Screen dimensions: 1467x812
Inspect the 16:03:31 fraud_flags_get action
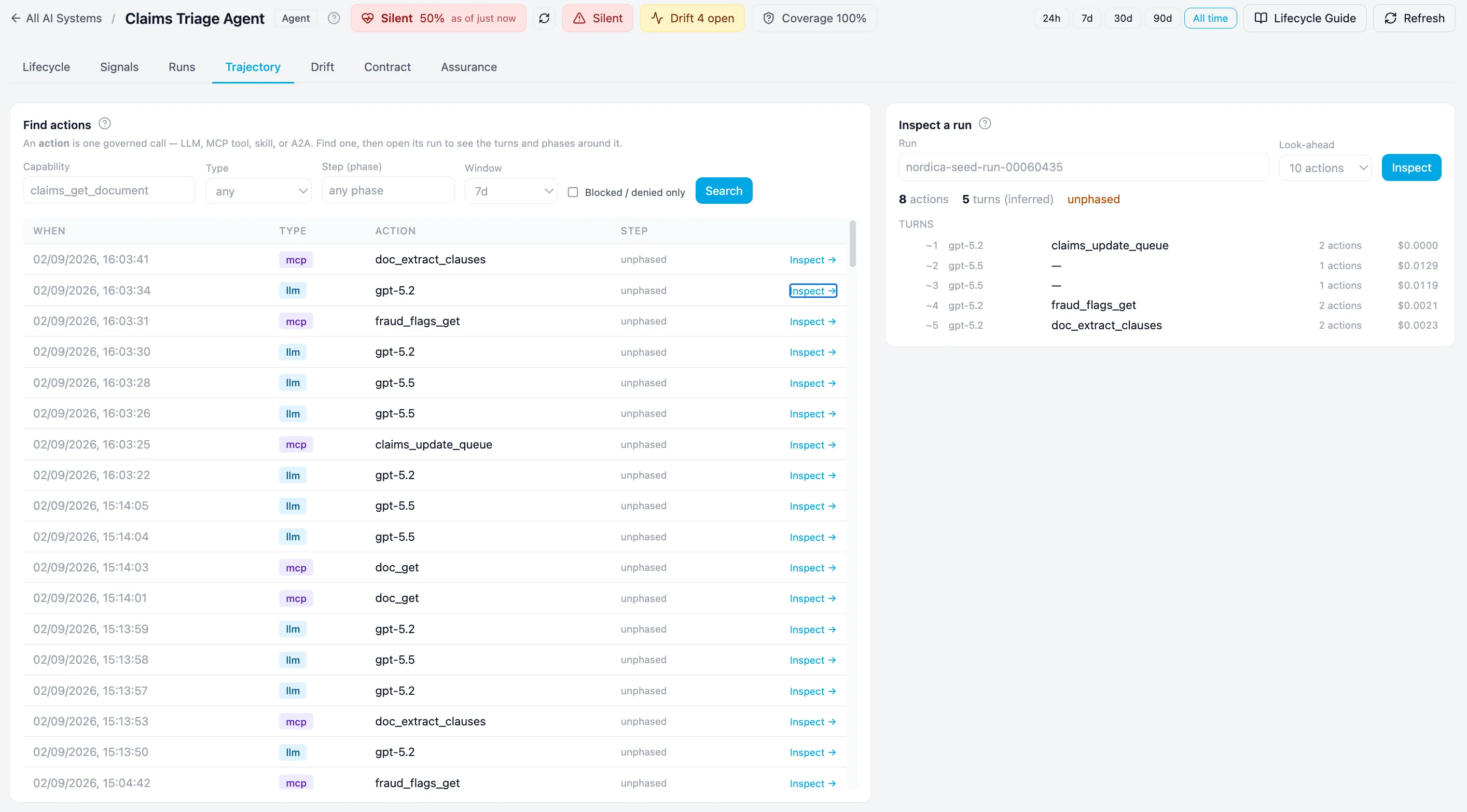click(x=812, y=321)
